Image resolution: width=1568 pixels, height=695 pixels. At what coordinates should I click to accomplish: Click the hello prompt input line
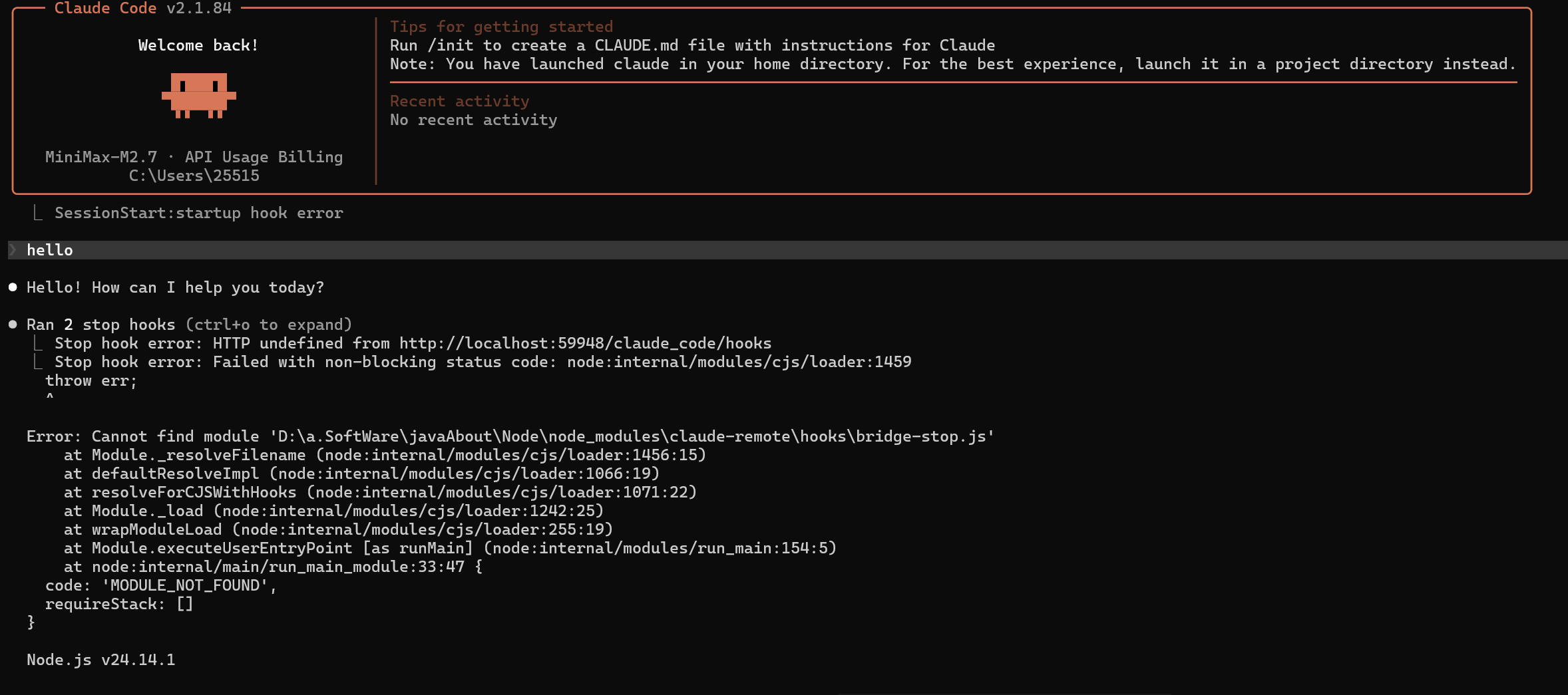(50, 250)
